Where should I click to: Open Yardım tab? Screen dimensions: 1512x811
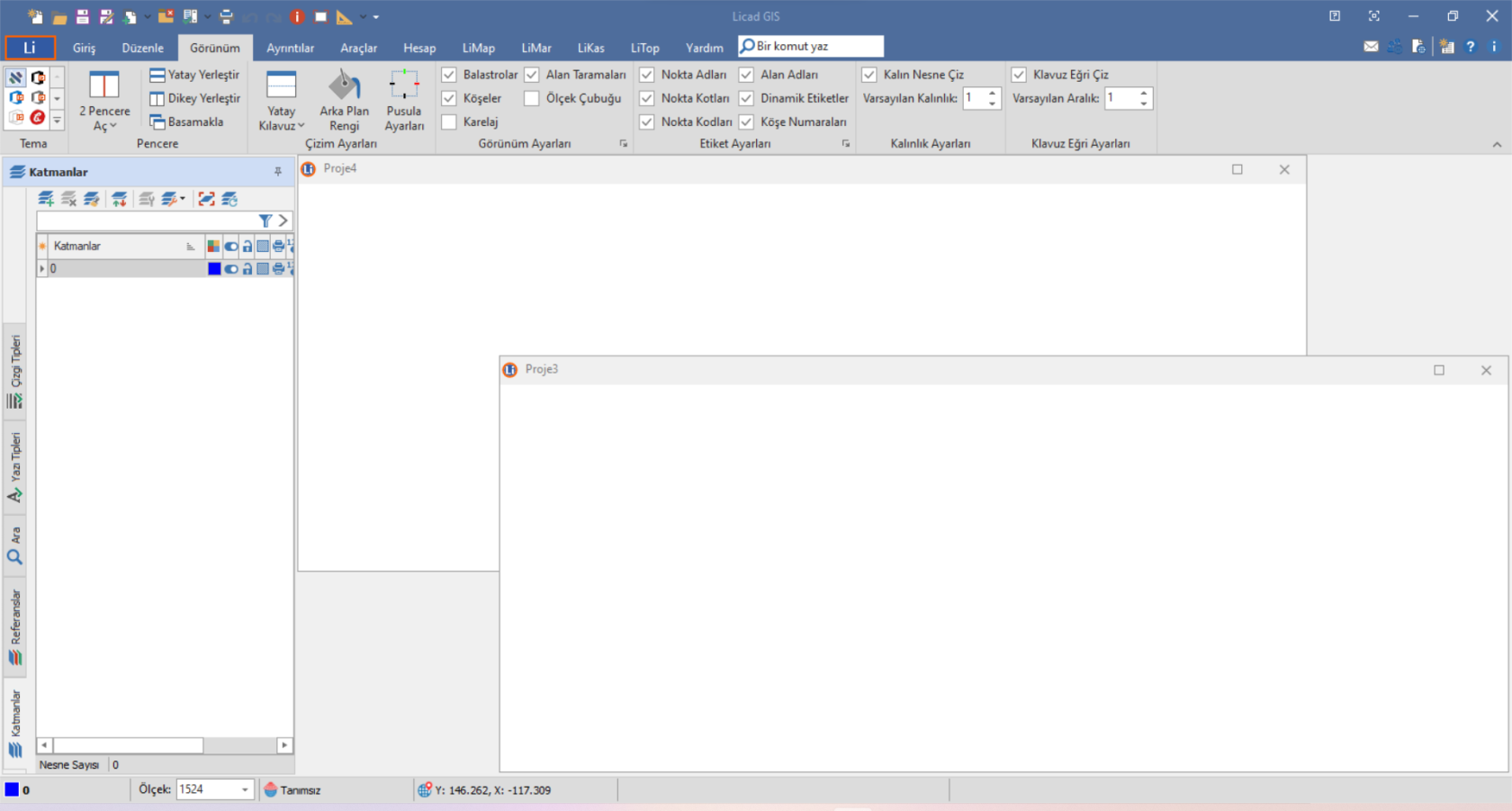[704, 48]
